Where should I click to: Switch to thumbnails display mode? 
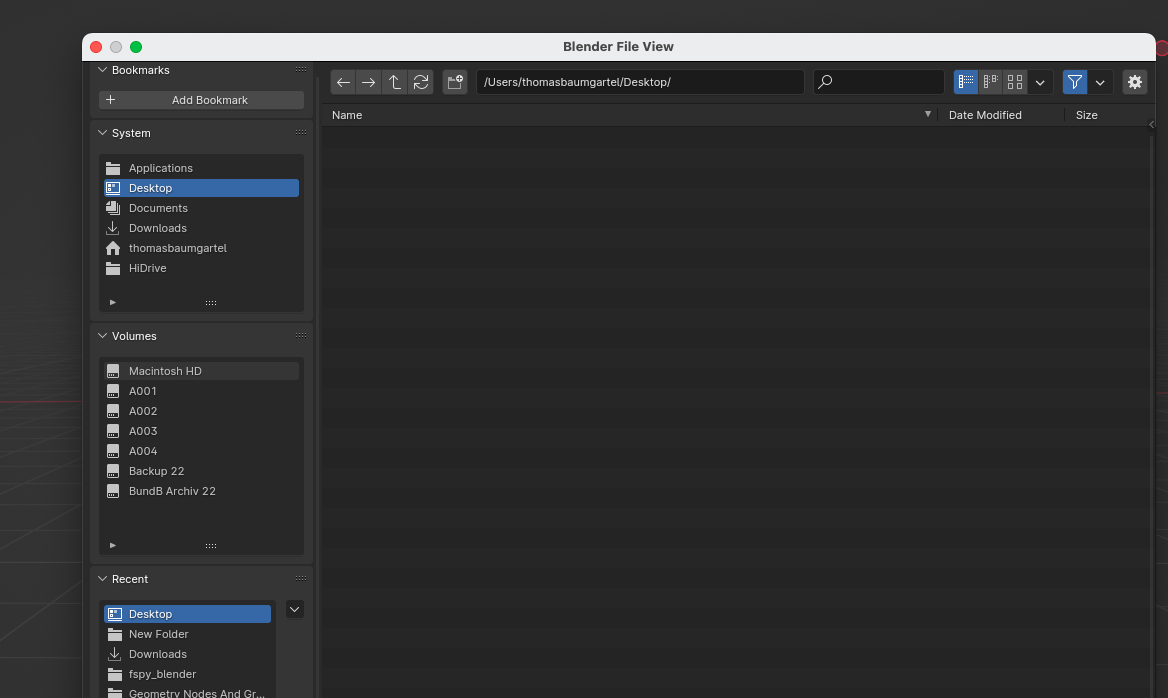pos(1015,82)
